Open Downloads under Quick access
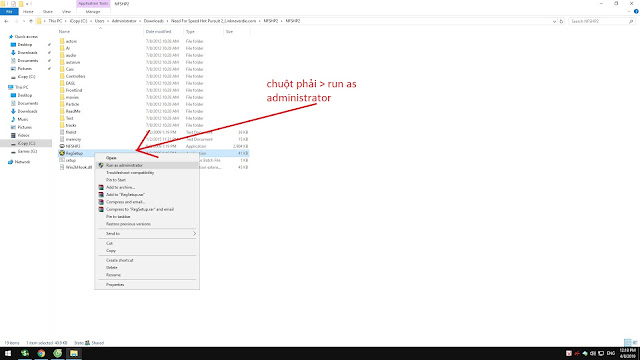 click(x=27, y=53)
